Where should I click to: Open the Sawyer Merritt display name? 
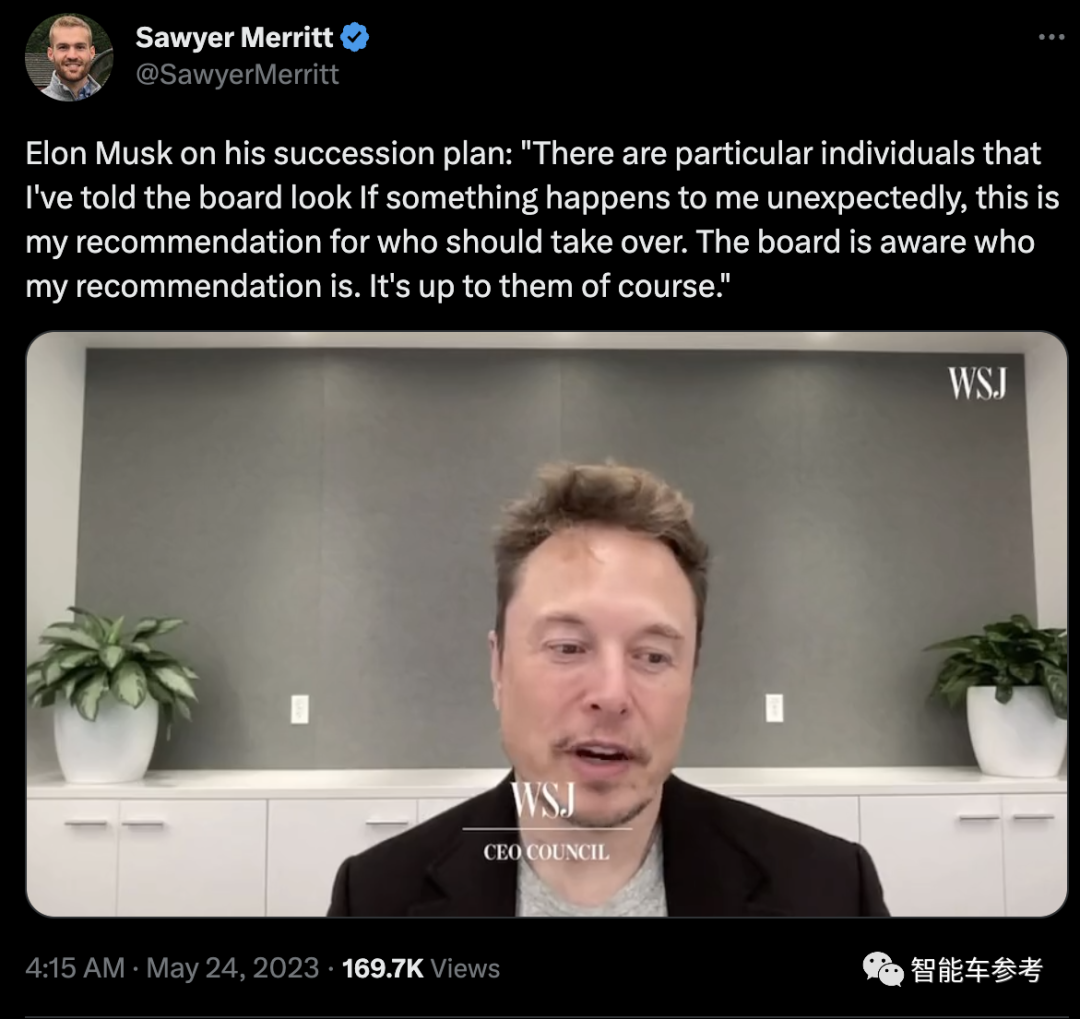coord(234,37)
